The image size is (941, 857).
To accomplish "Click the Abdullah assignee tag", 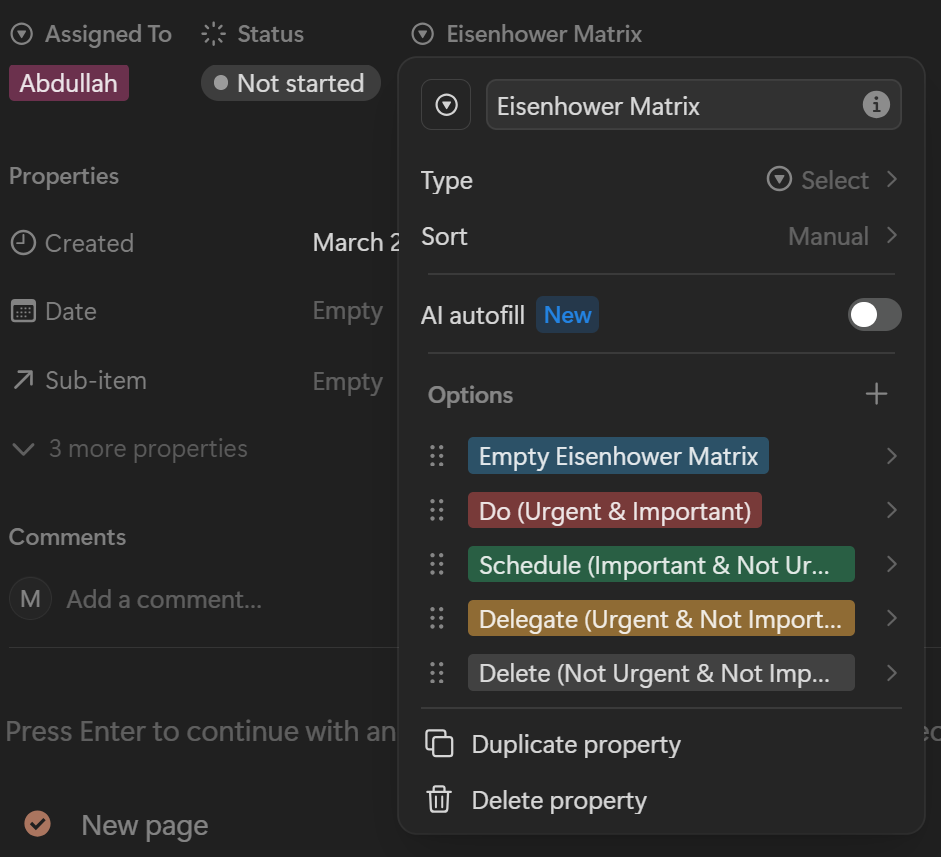I will [x=68, y=83].
